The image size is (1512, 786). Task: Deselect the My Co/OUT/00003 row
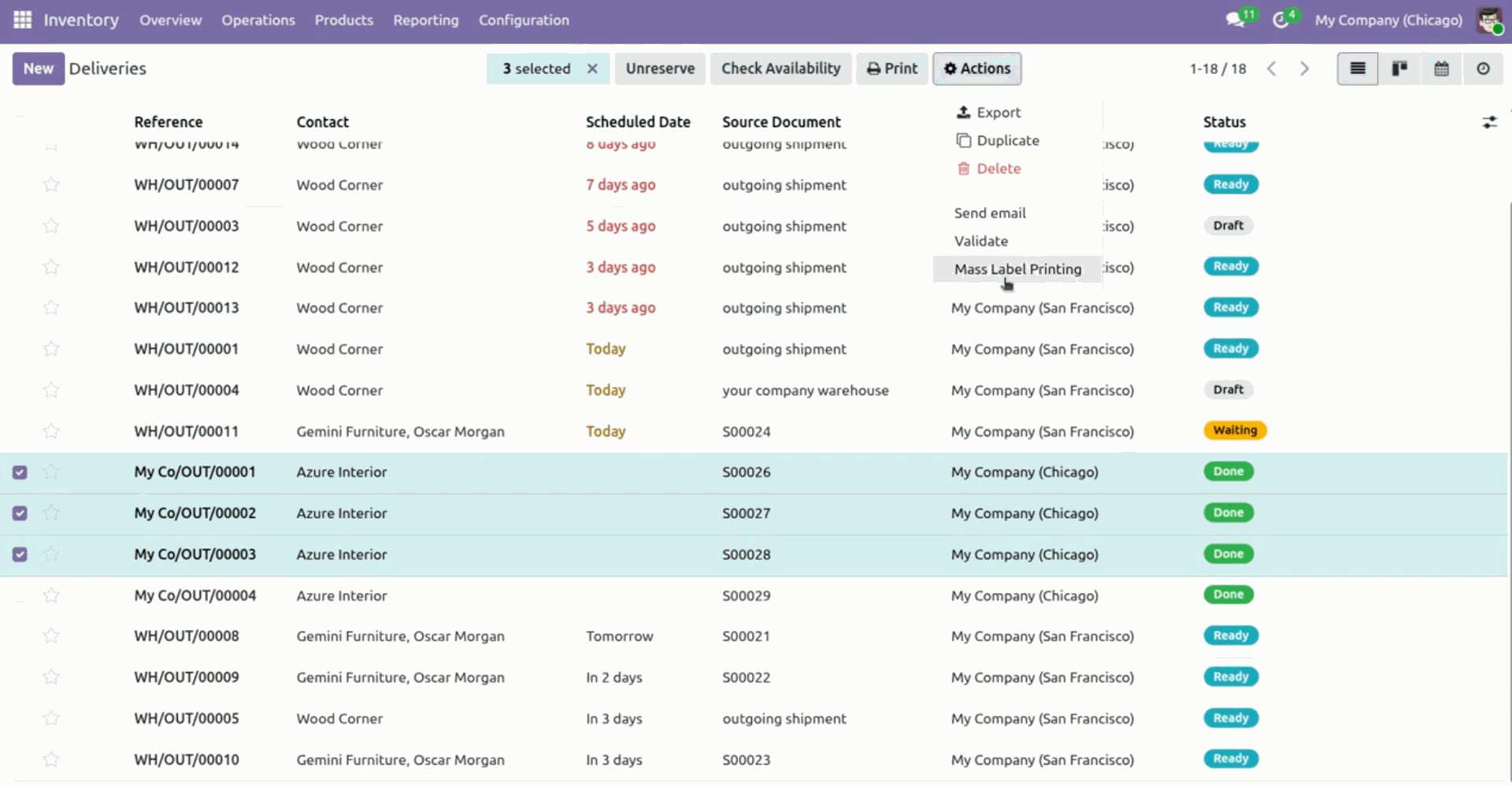coord(20,554)
